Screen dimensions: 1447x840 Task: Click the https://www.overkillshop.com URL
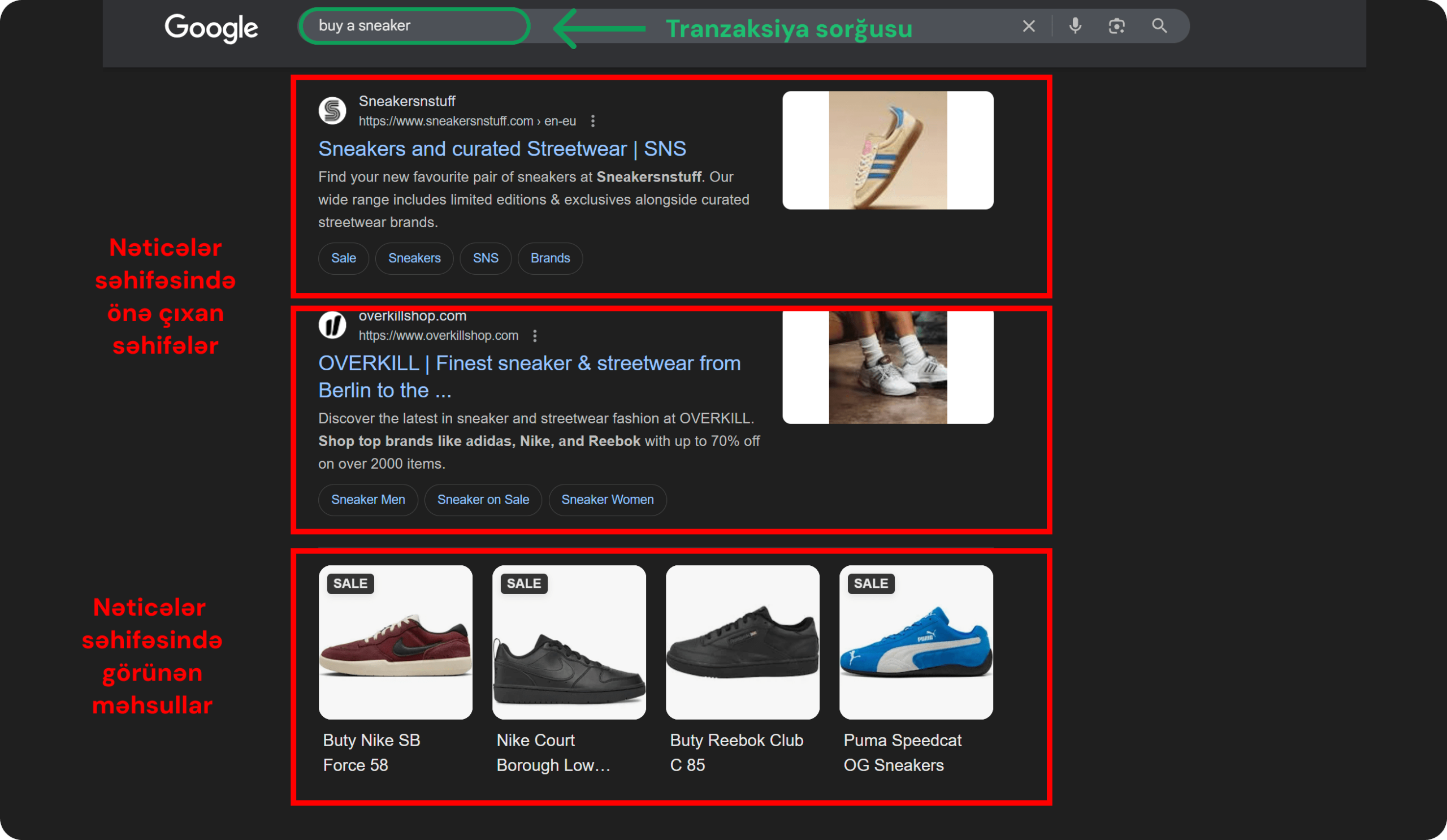(x=438, y=336)
